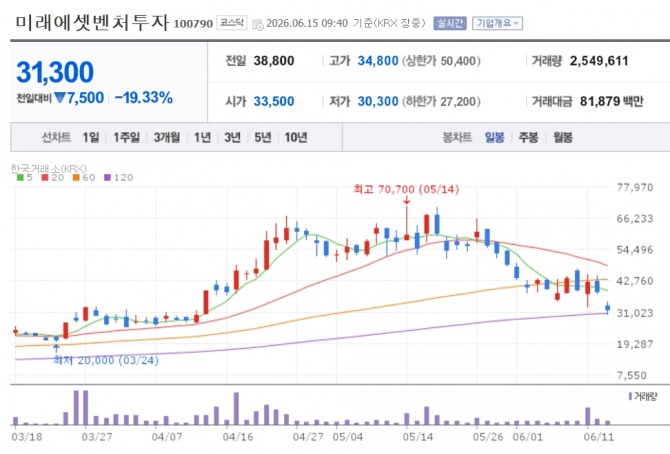Select the 5년 line chart tab
The height and width of the screenshot is (454, 670).
click(263, 137)
